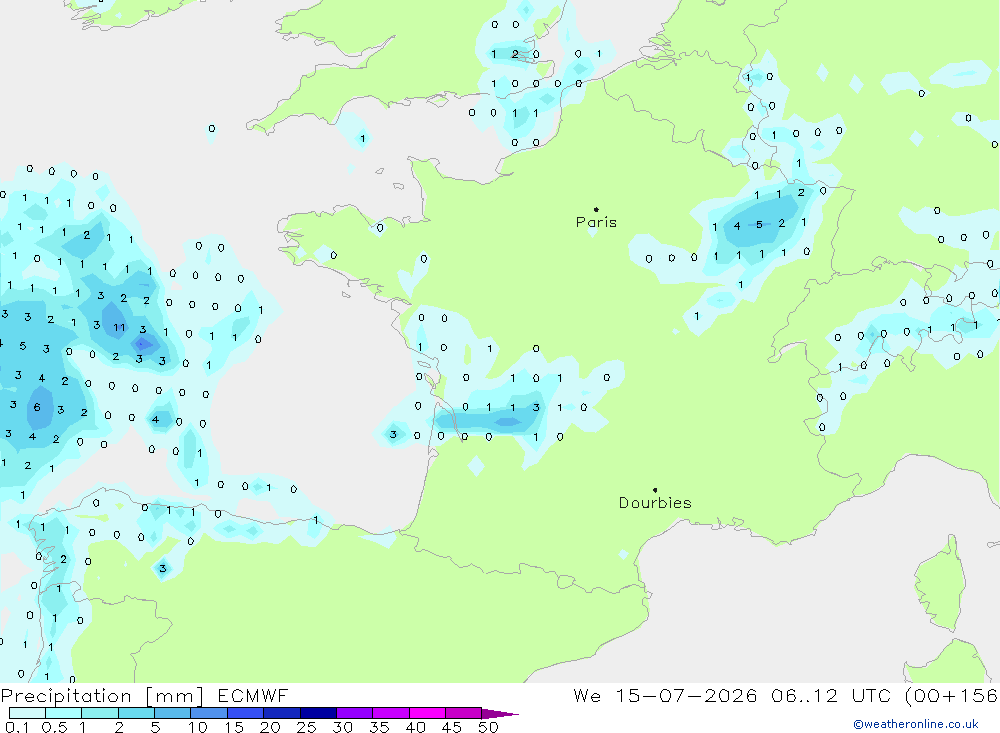Select the legend swatch between 20 and 25
This screenshot has width=1000, height=733.
coord(281,713)
